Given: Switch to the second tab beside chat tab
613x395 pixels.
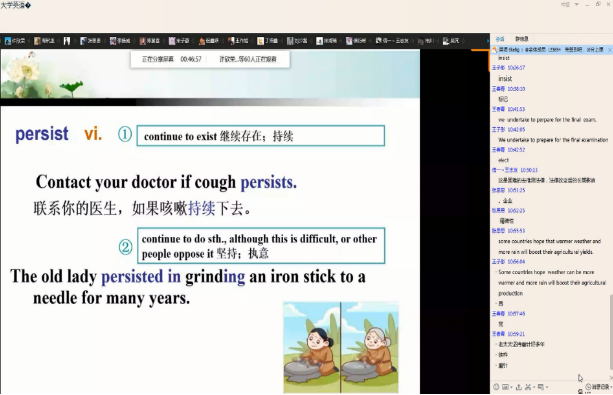Looking at the screenshot, I should [x=522, y=39].
